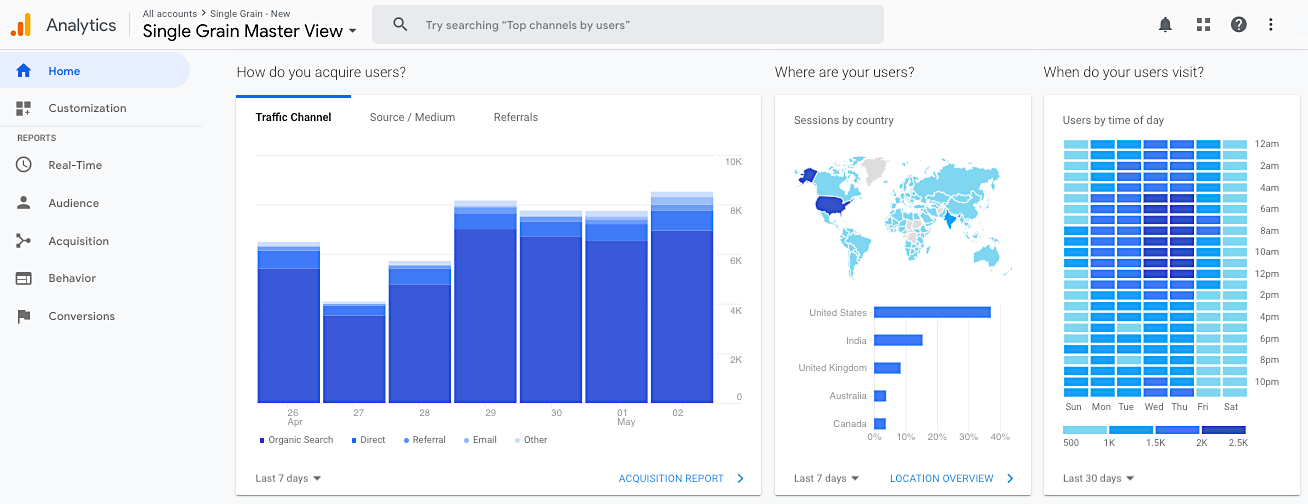Click the 'Users by time of day' heading
Image resolution: width=1308 pixels, height=504 pixels.
[x=1113, y=120]
